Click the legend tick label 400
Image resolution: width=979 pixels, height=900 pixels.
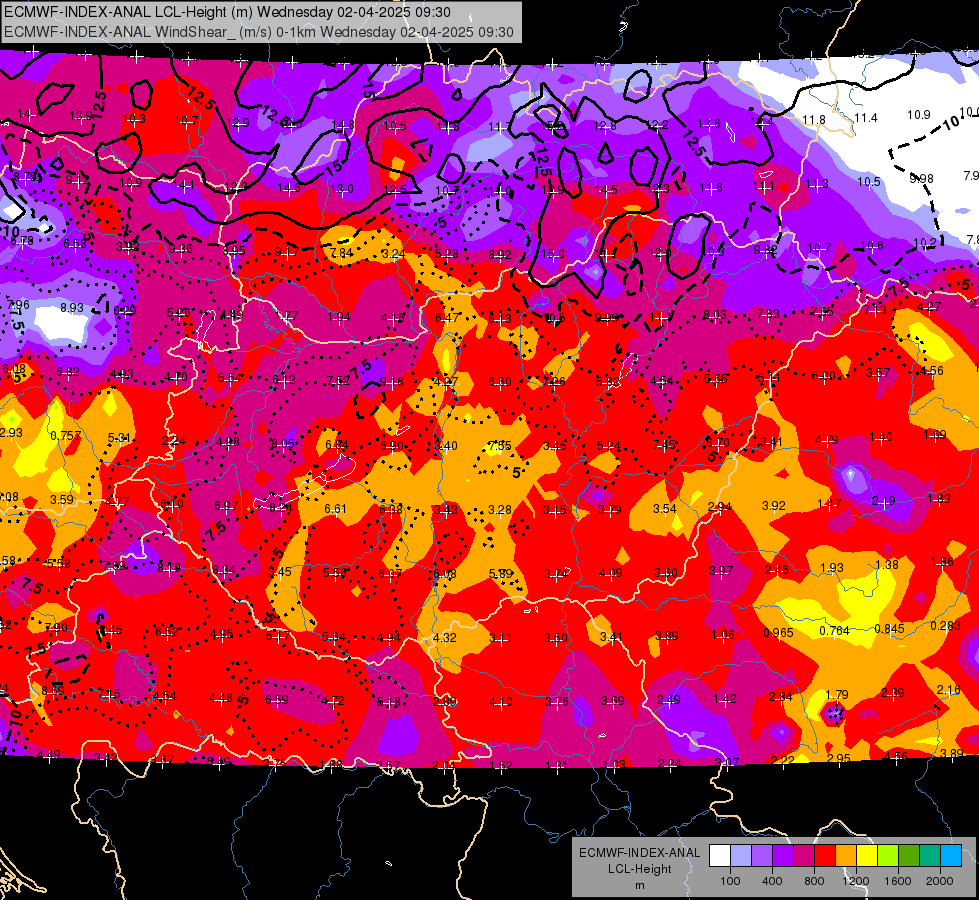coord(772,881)
